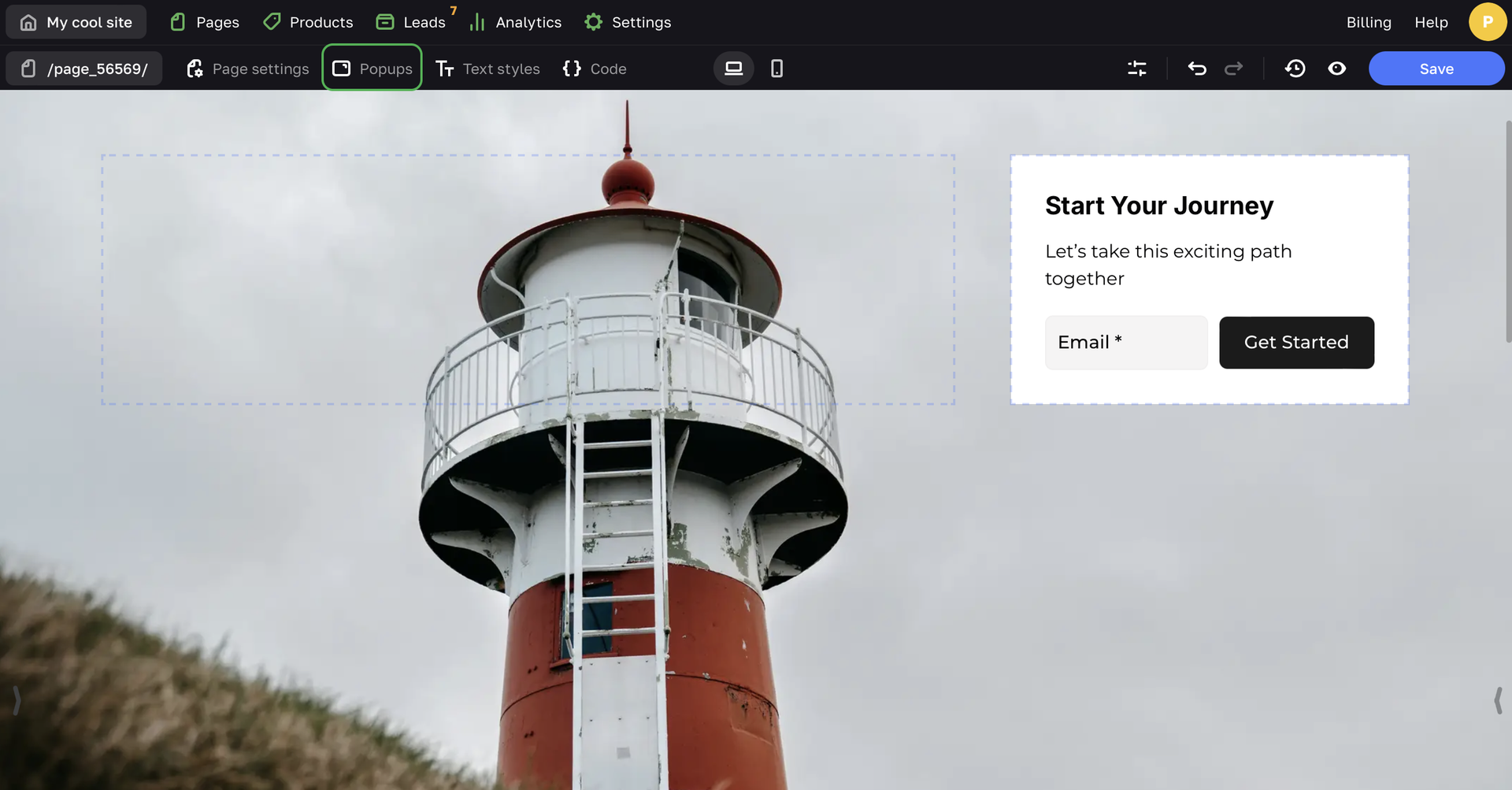Viewport: 1512px width, 790px height.
Task: Open Settings gear in navigation
Action: (x=628, y=22)
